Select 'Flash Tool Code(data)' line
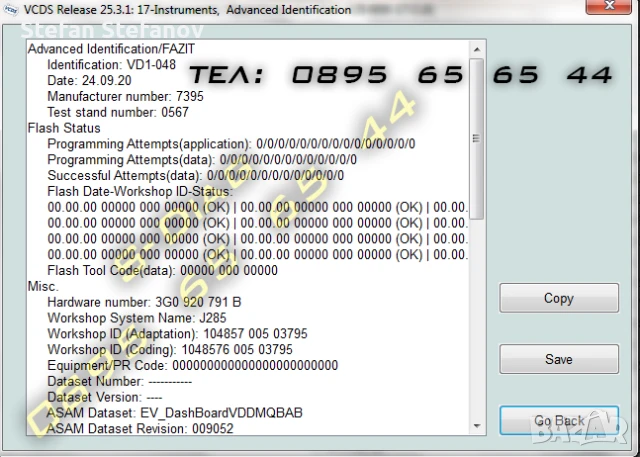 (162, 271)
